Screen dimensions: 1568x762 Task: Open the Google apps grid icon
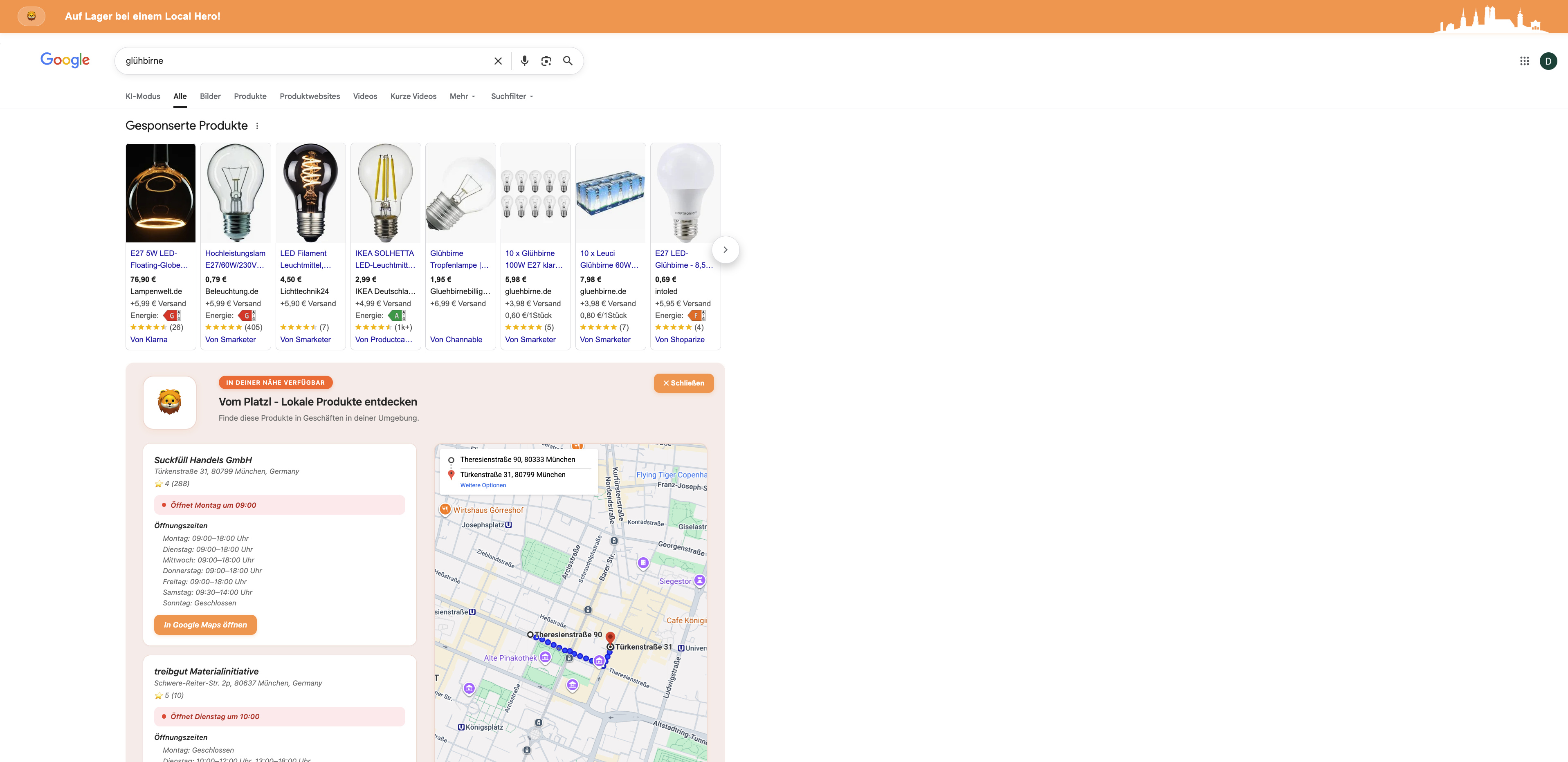coord(1524,61)
